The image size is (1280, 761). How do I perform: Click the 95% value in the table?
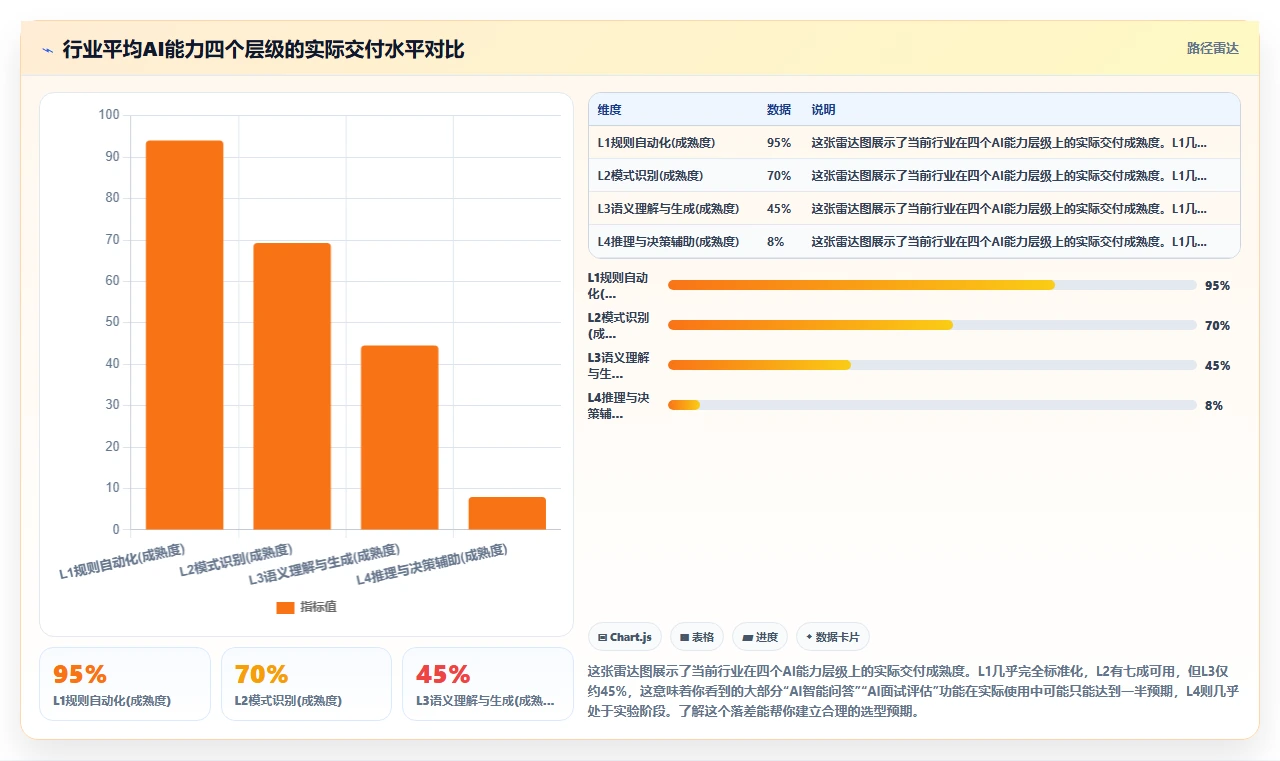click(x=779, y=142)
